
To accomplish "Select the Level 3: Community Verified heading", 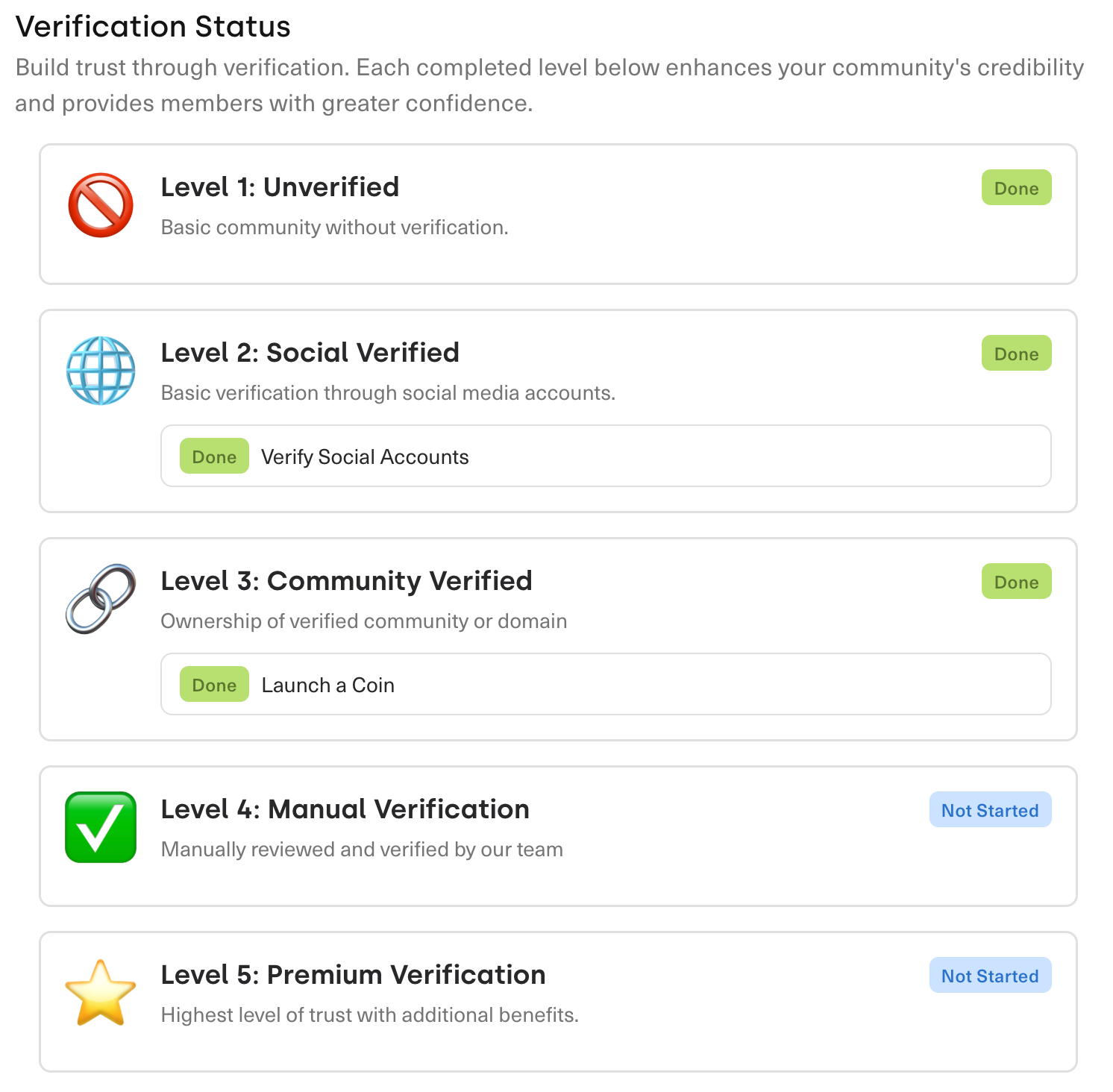I will coord(347,581).
